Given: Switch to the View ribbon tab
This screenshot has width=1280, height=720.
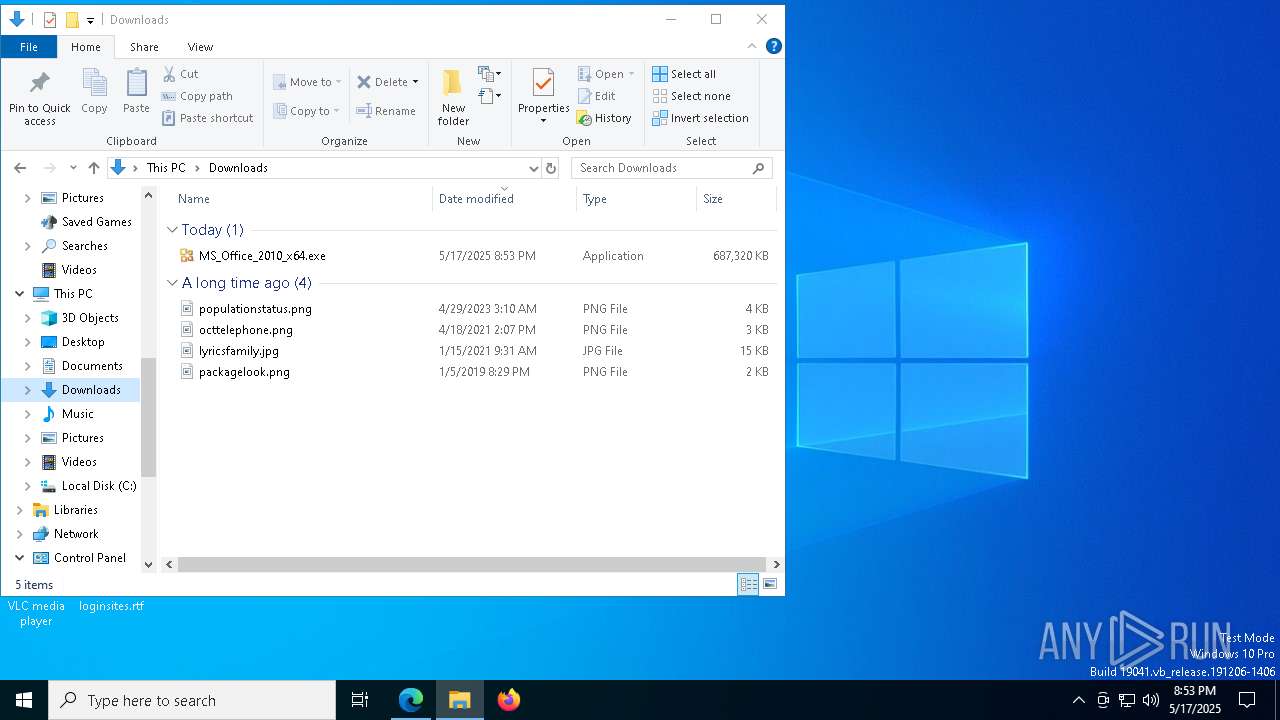Looking at the screenshot, I should click(x=200, y=47).
